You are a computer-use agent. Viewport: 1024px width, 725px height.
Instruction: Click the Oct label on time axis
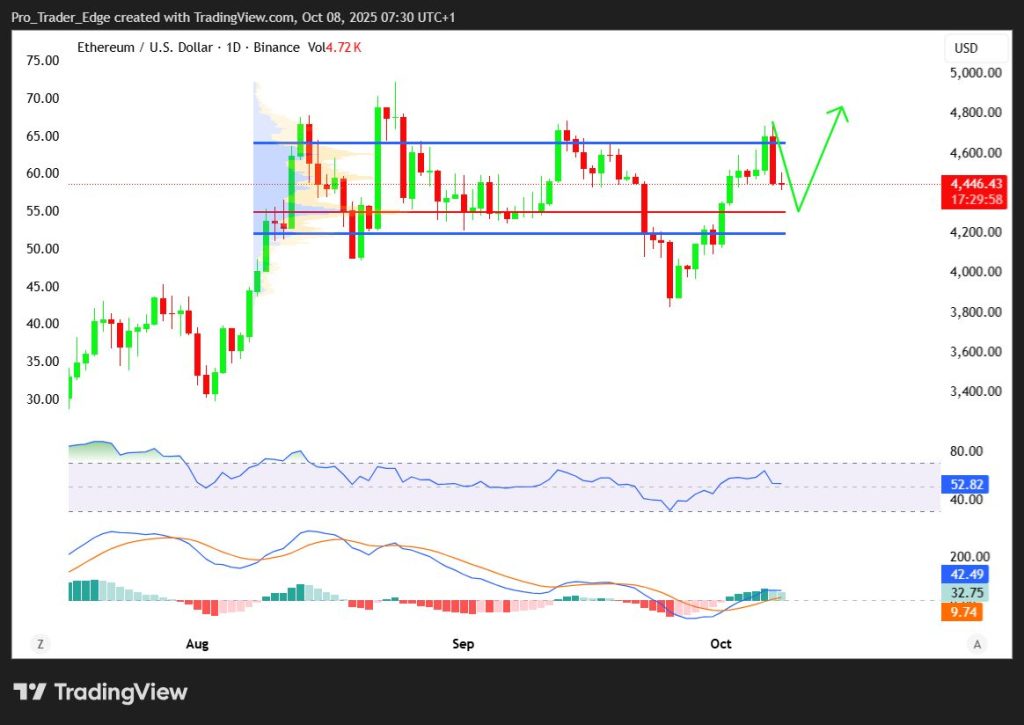pos(722,645)
